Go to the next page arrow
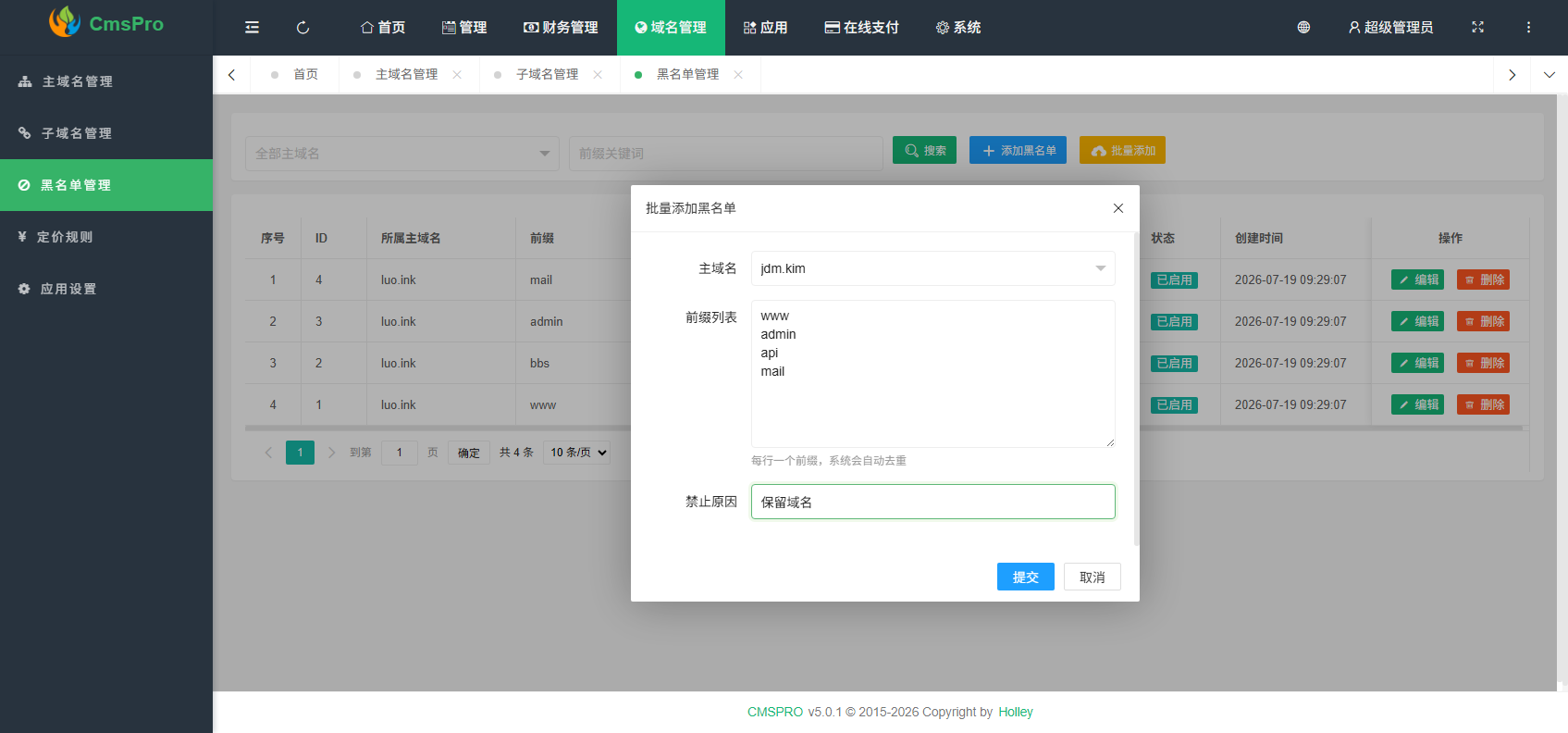Viewport: 1568px width, 733px height. [x=331, y=453]
